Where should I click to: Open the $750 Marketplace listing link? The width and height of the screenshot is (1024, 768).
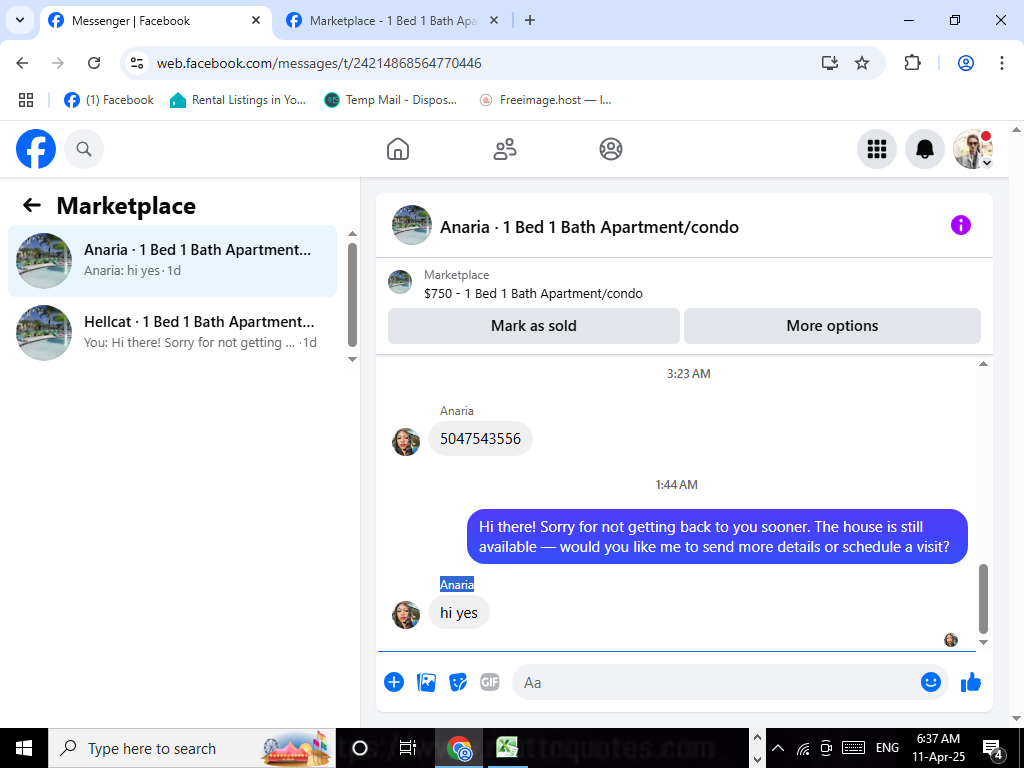coord(533,293)
